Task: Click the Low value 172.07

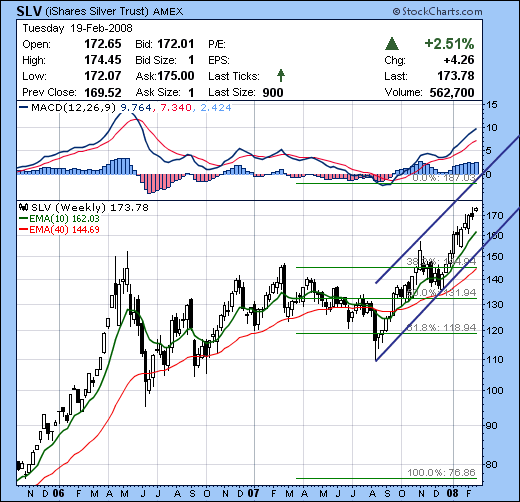Action: [103, 76]
